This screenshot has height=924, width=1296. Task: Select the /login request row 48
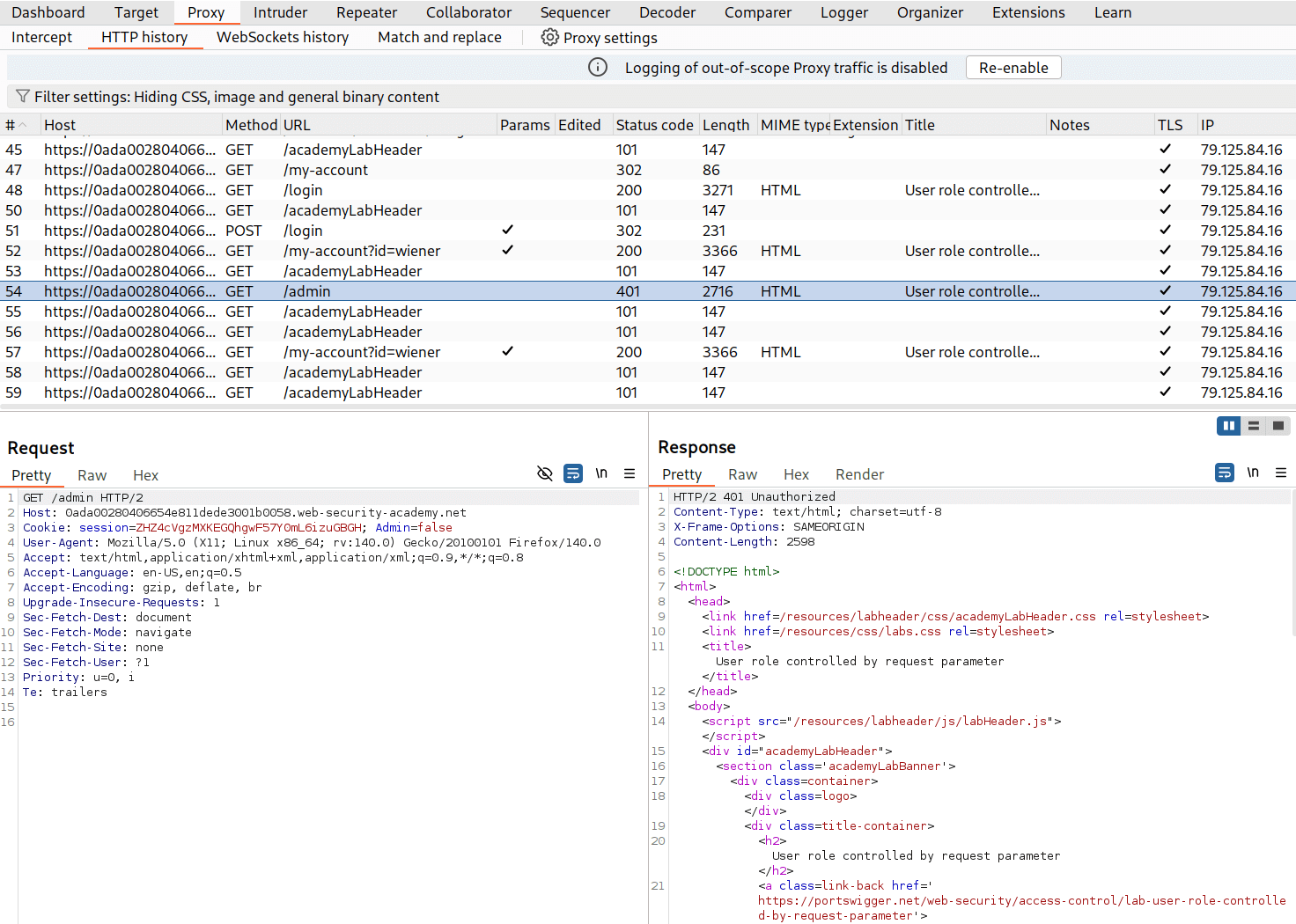click(304, 190)
